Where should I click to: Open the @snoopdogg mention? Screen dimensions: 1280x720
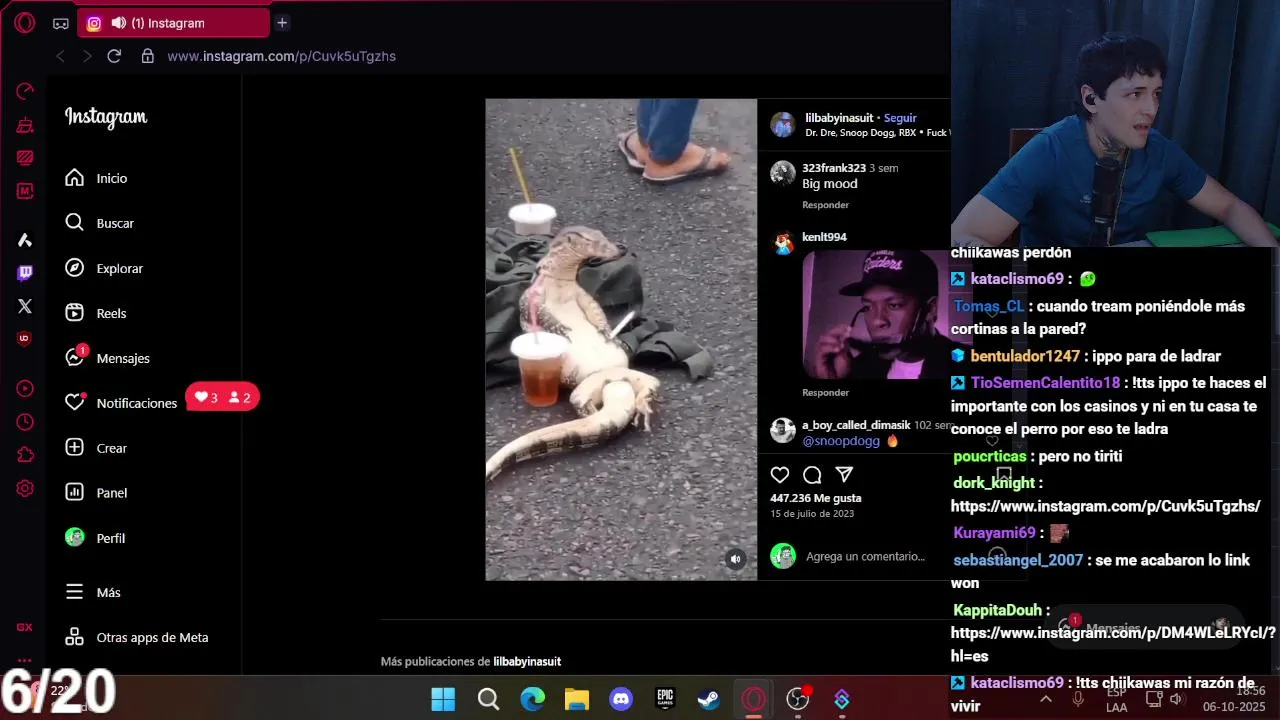tap(841, 441)
